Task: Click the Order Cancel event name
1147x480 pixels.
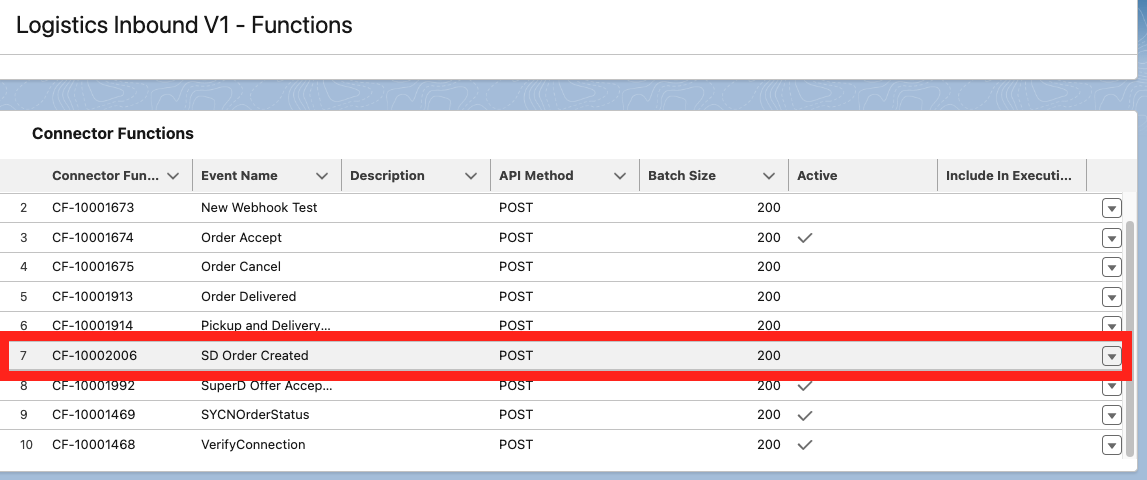Action: pyautogui.click(x=241, y=267)
